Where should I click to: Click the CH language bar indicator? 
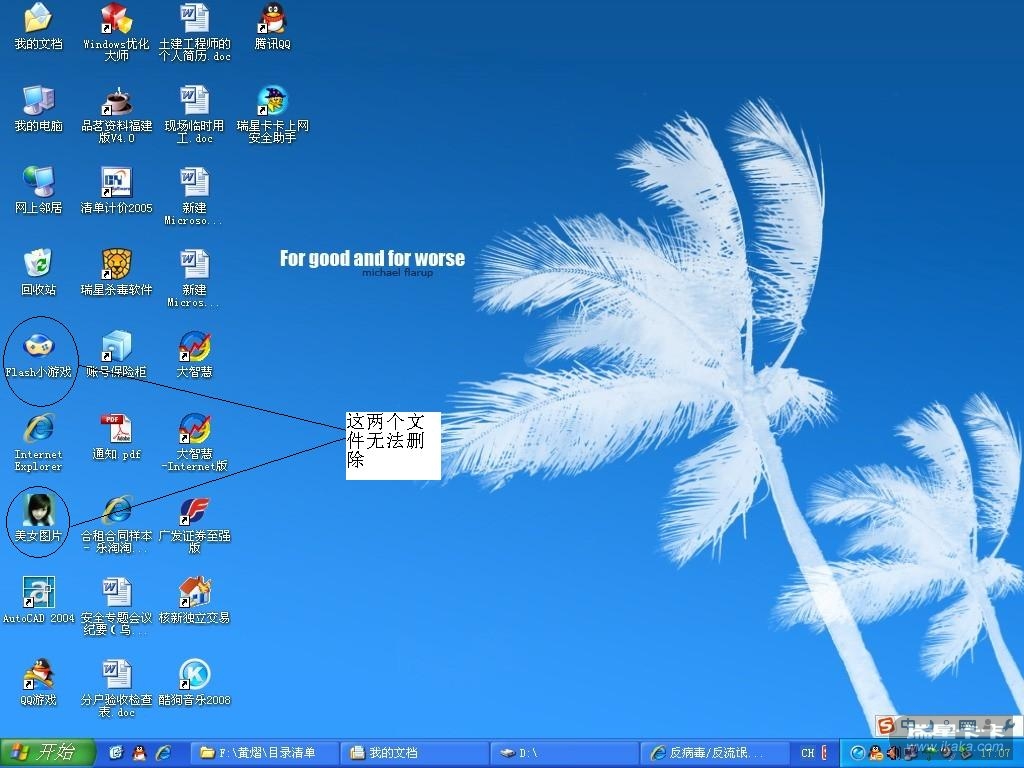pyautogui.click(x=808, y=752)
